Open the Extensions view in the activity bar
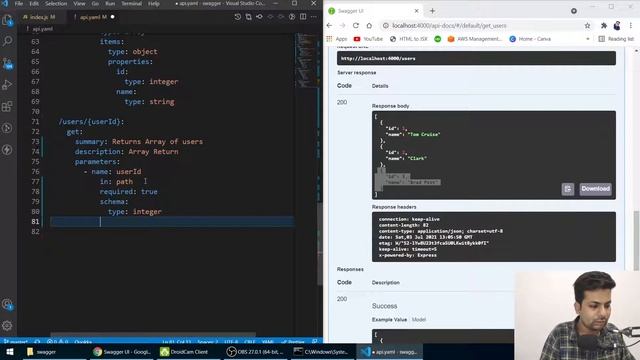The width and height of the screenshot is (640, 360). click(7, 107)
